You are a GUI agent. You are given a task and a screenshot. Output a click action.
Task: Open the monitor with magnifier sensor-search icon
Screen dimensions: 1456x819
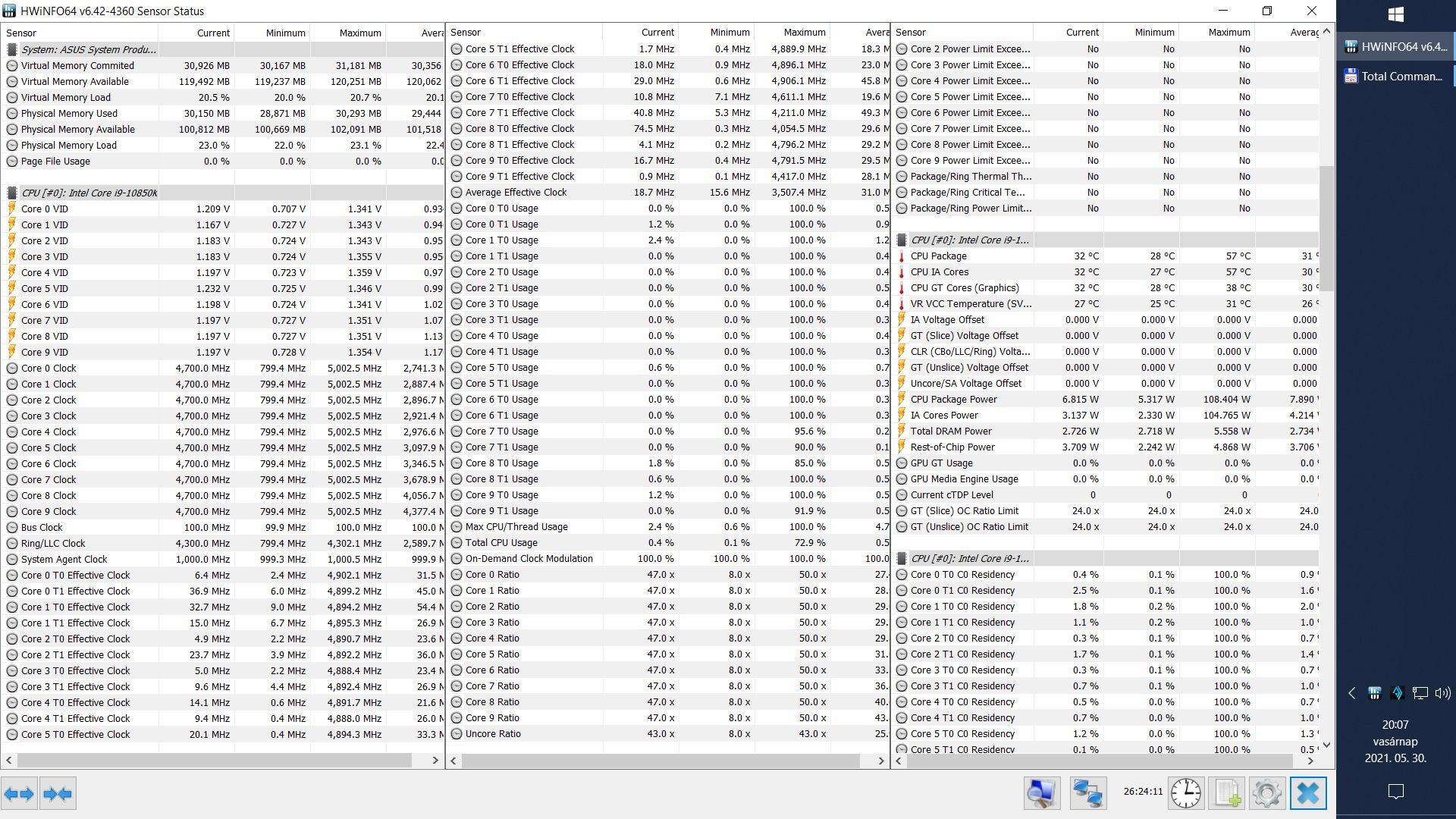(x=1042, y=794)
